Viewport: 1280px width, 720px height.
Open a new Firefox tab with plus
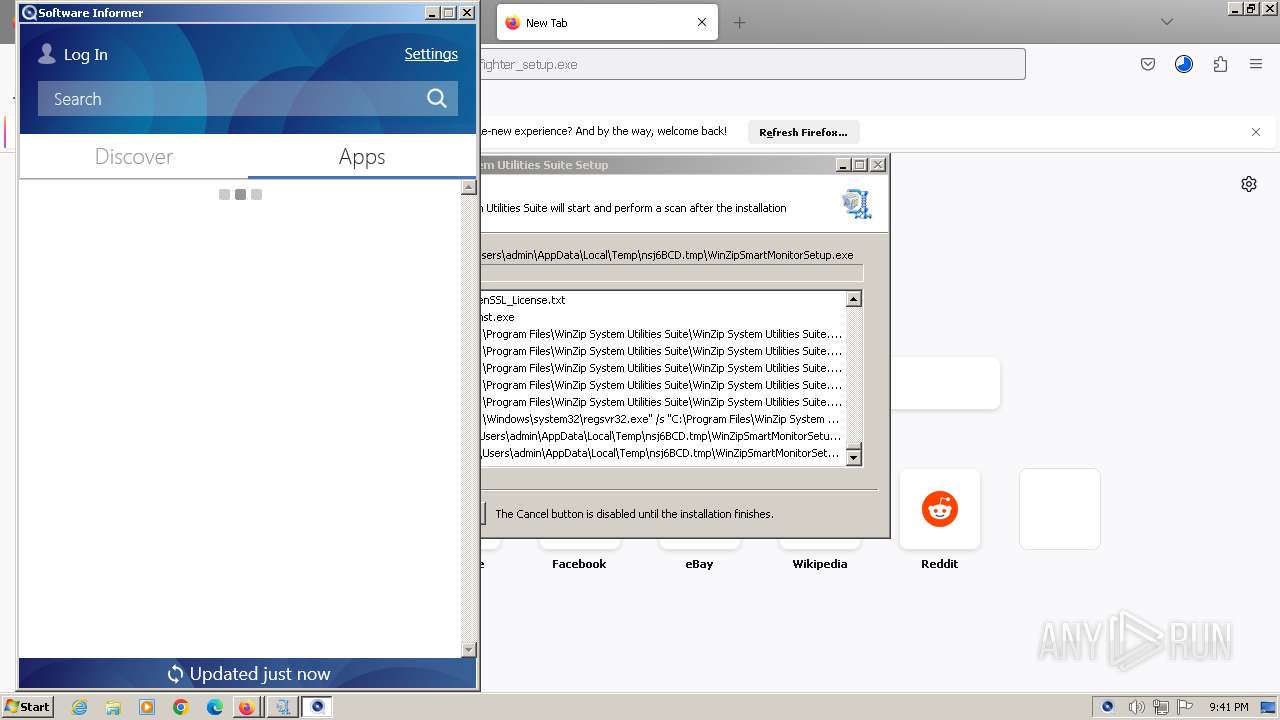[739, 22]
